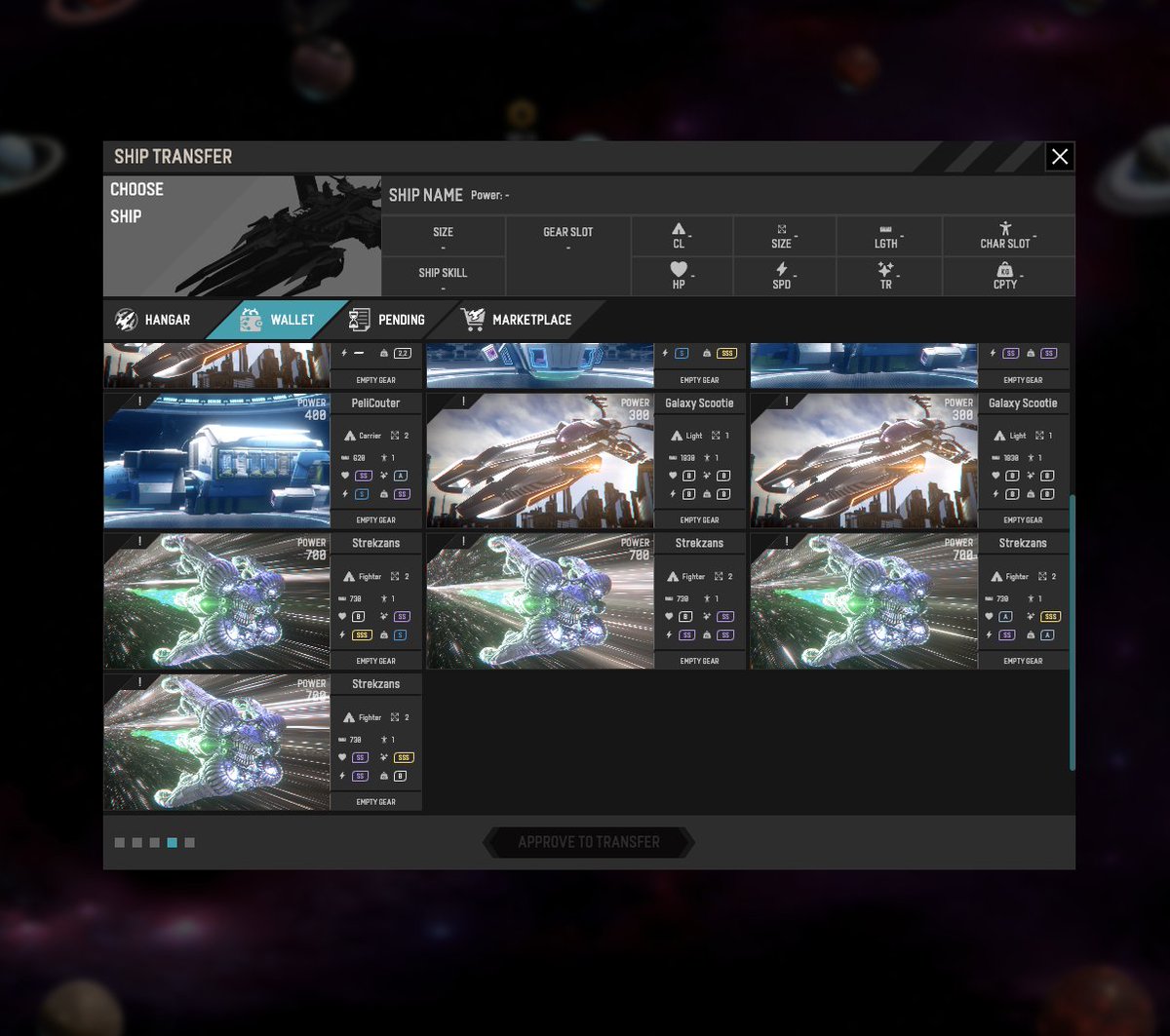Click the Approve to Transfer button

pos(588,842)
